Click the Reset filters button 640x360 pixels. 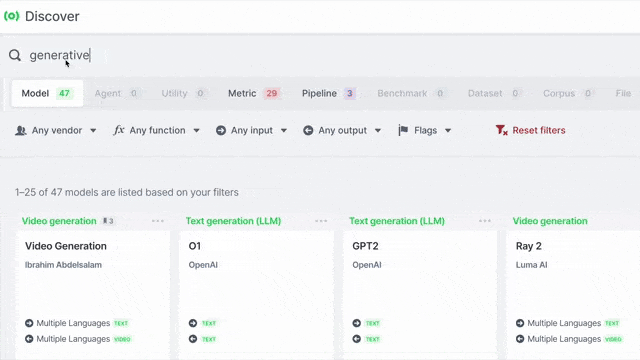click(531, 131)
